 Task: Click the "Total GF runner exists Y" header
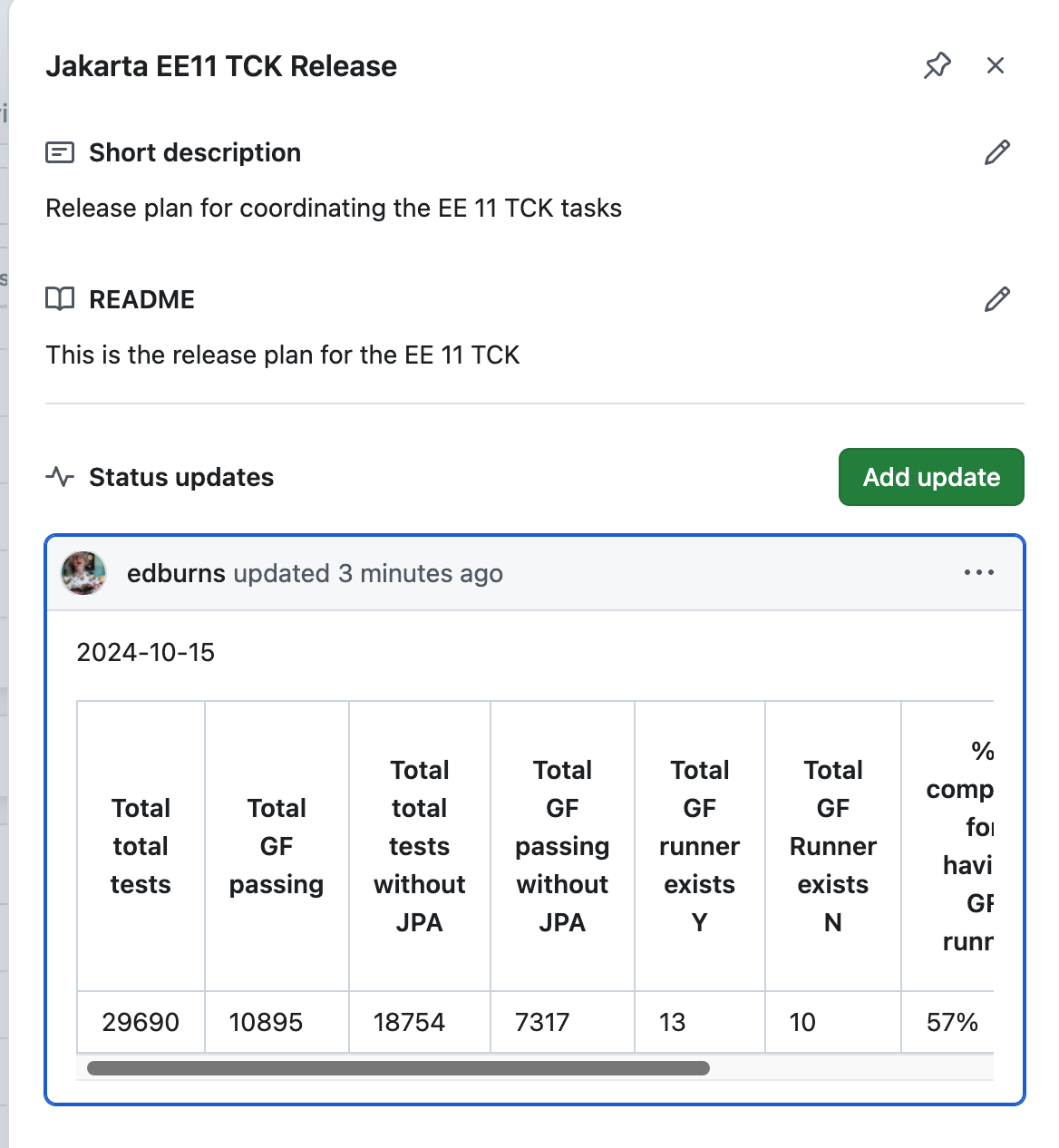point(699,846)
